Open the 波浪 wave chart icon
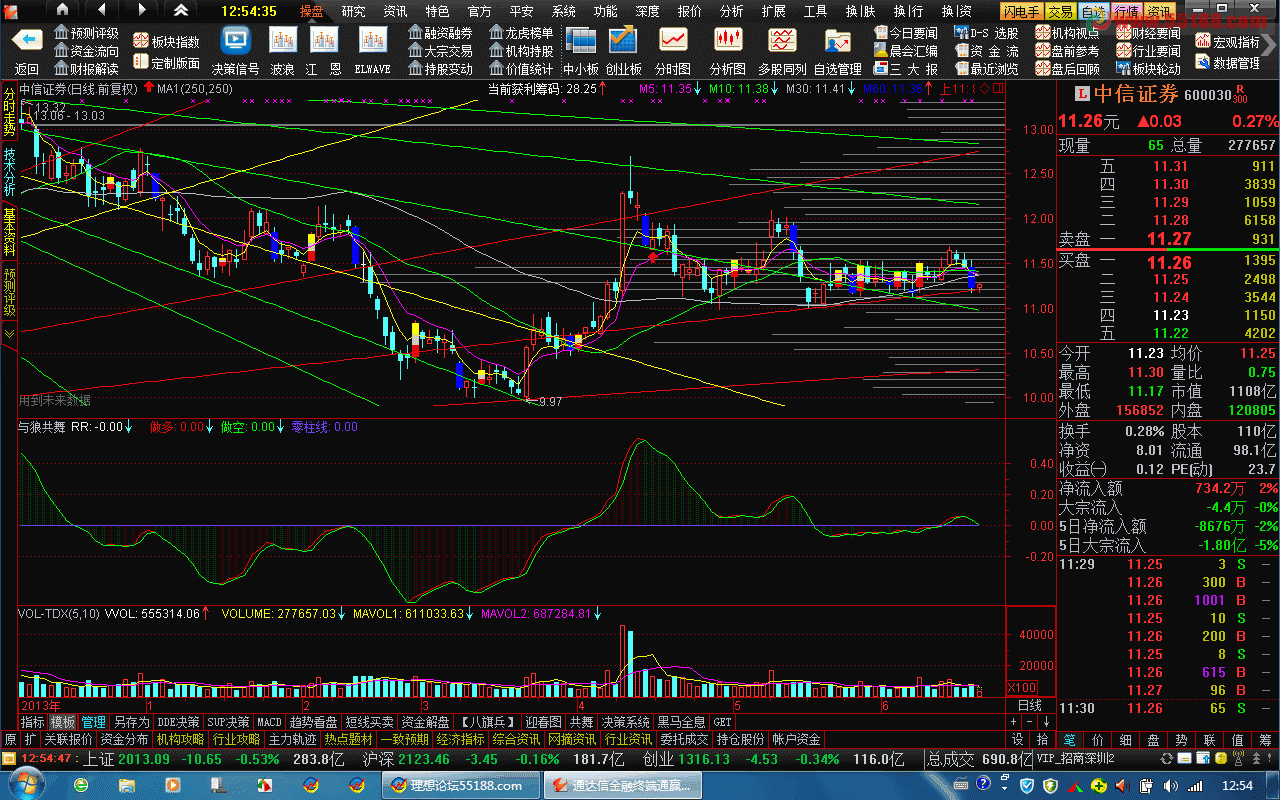 (282, 40)
